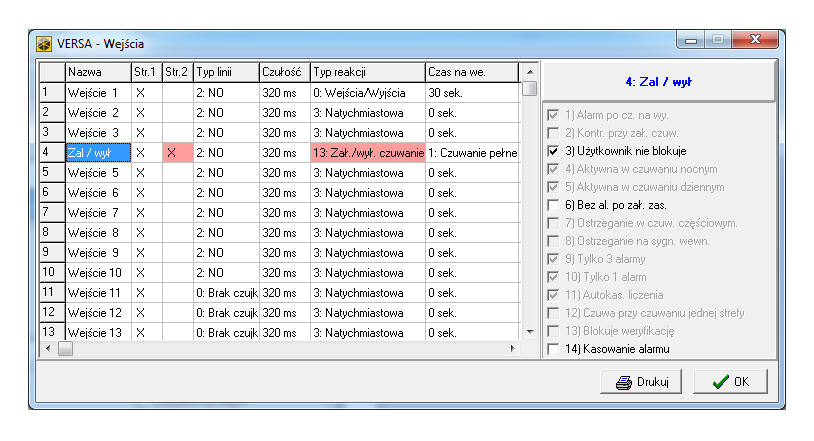The width and height of the screenshot is (814, 441).
Task: Open line type cell for Wejście 11
Action: 225,292
